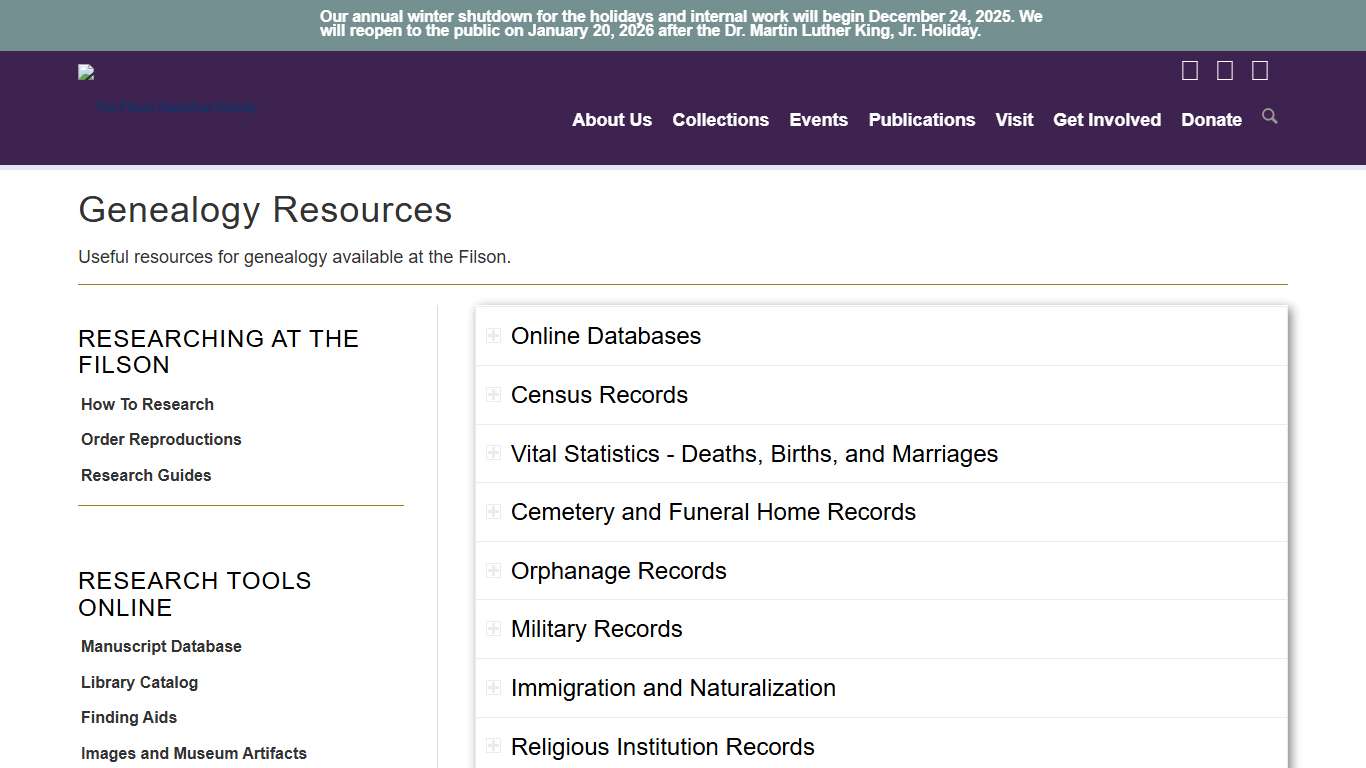Open the How To Research link
1366x768 pixels.
[147, 404]
